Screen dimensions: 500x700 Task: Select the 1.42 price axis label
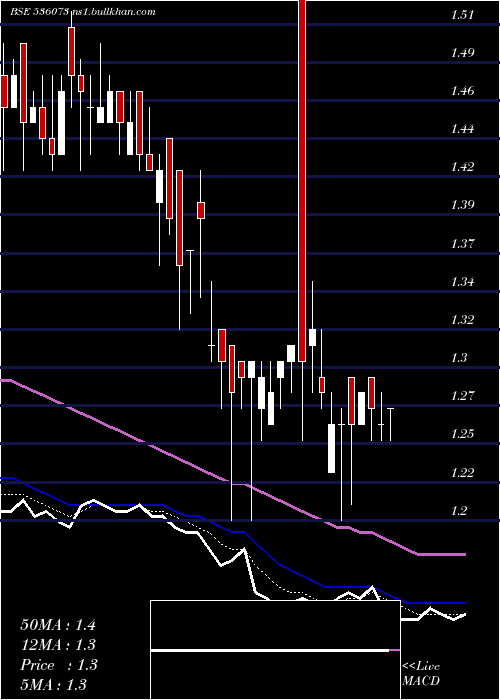(x=462, y=167)
